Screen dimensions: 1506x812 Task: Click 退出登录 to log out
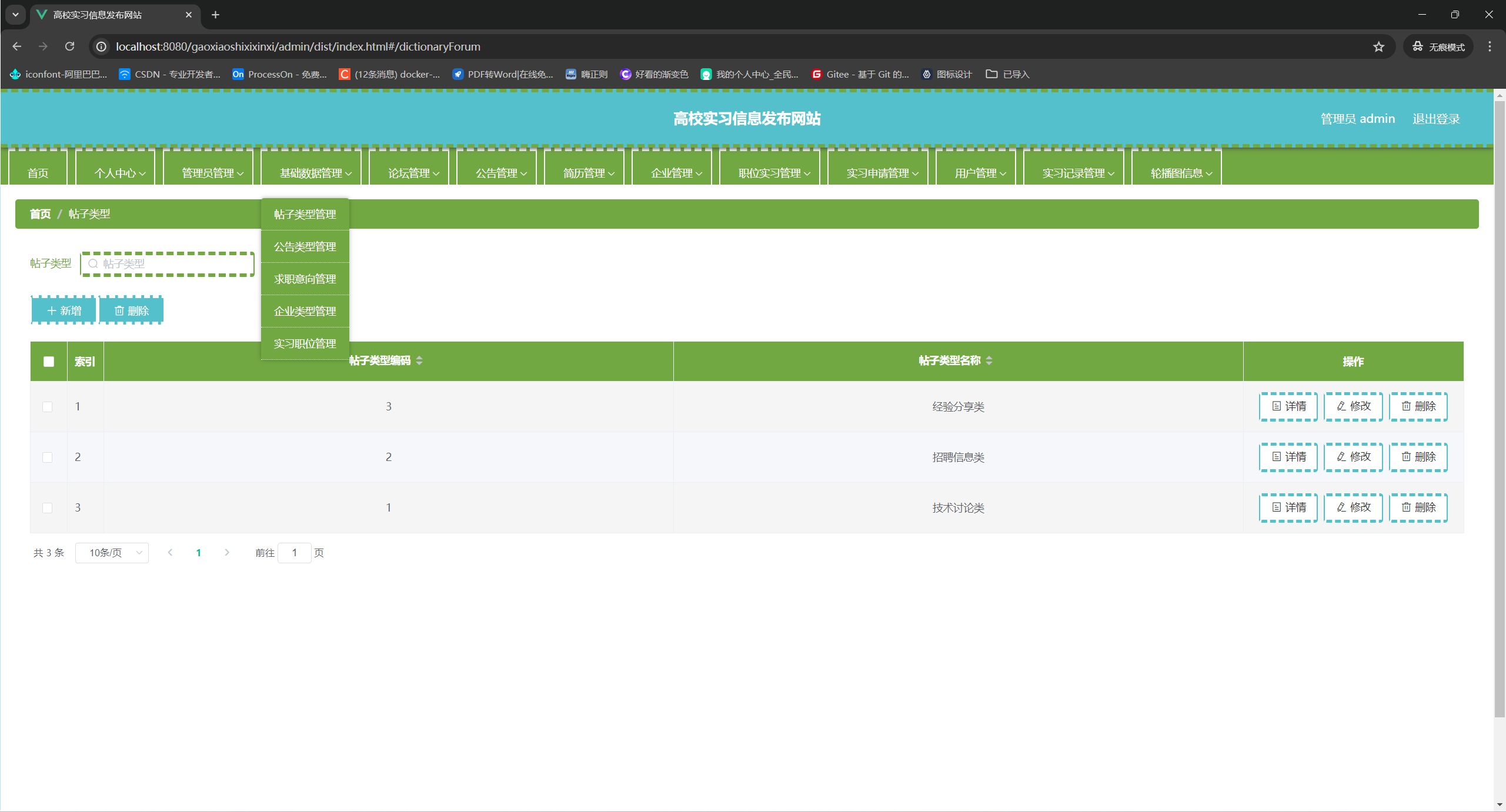[1436, 119]
